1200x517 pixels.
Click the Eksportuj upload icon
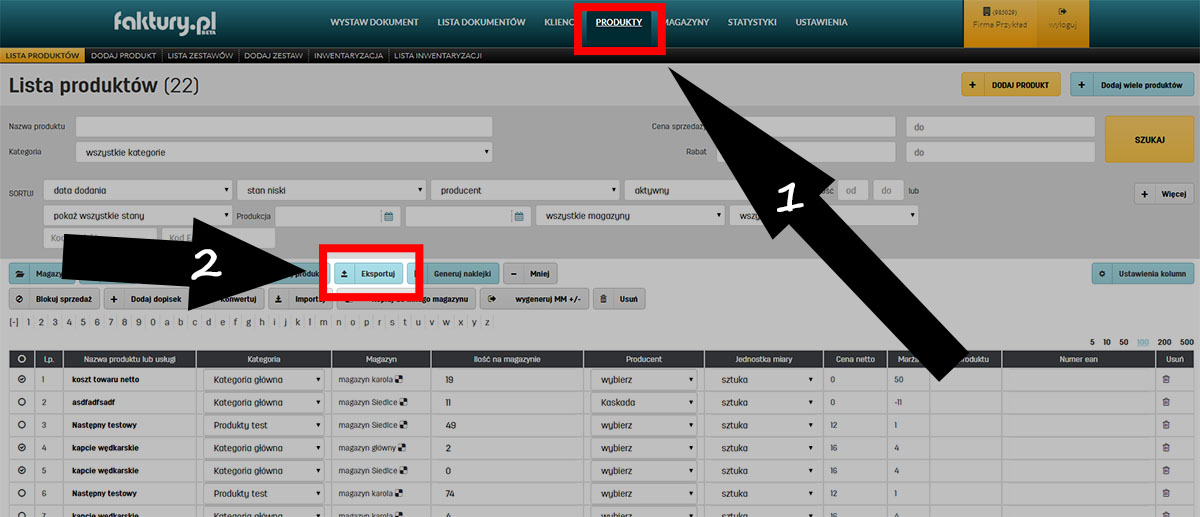click(345, 273)
